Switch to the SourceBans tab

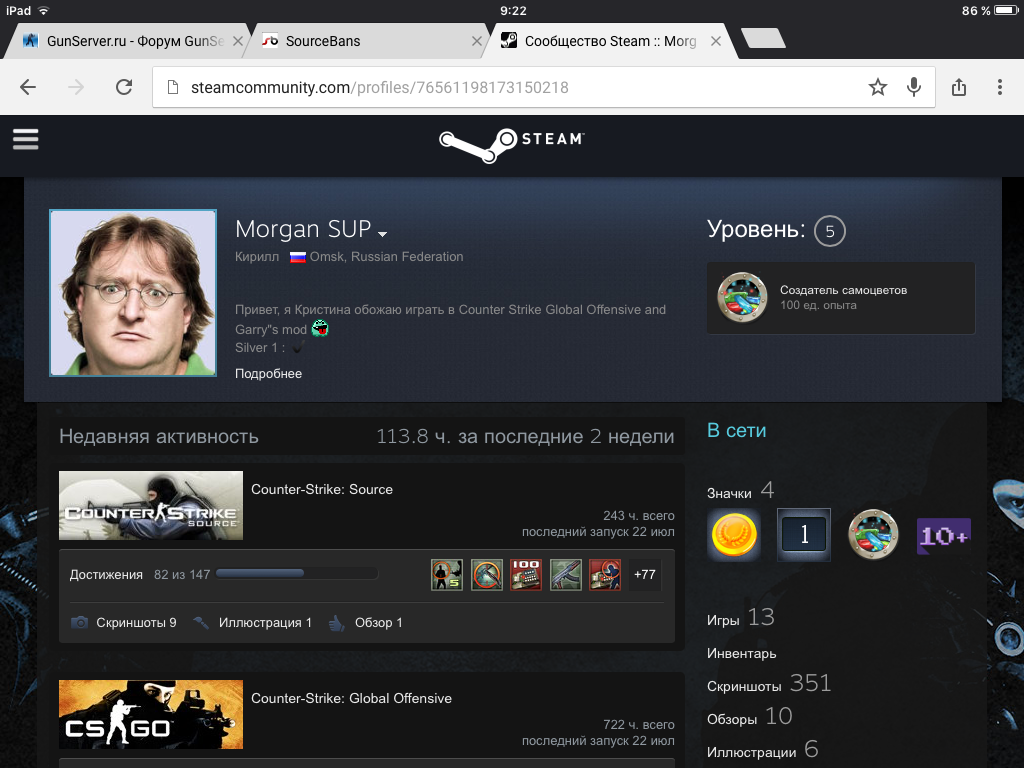322,41
